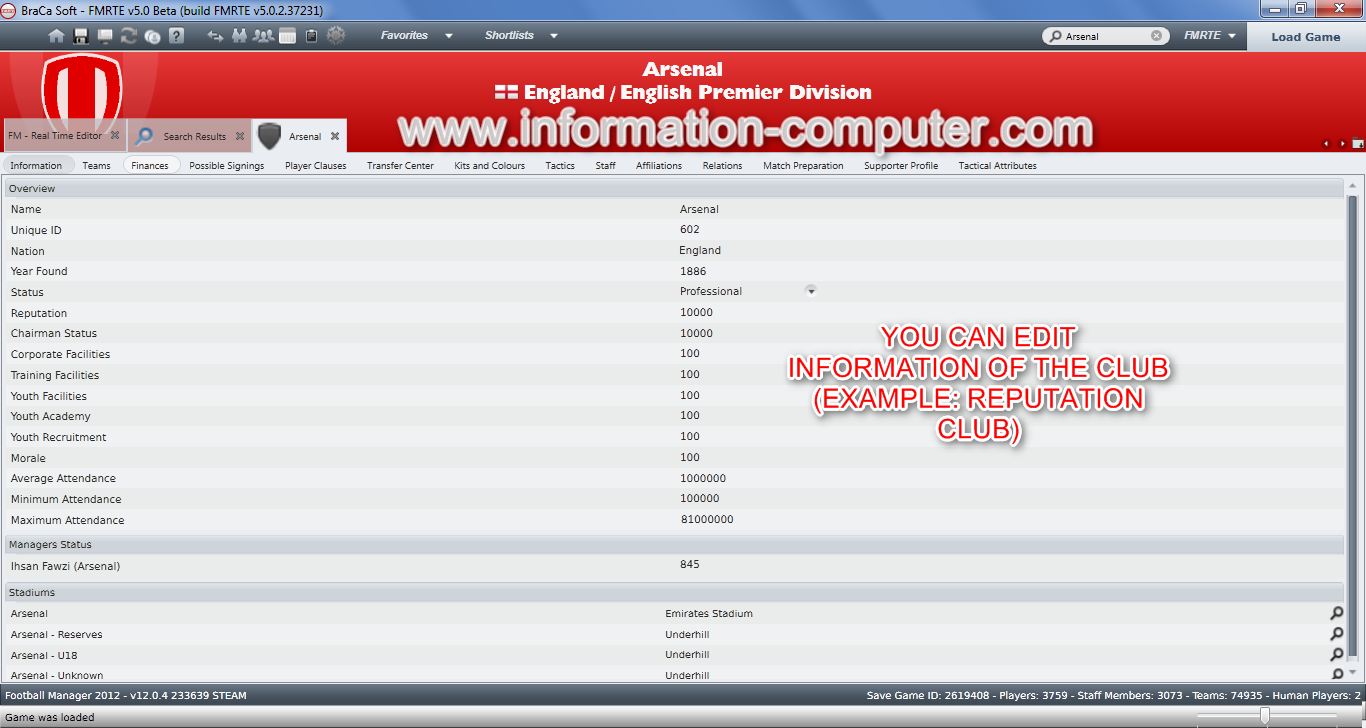Select the Emirates Stadium text
The height and width of the screenshot is (728, 1366).
709,614
